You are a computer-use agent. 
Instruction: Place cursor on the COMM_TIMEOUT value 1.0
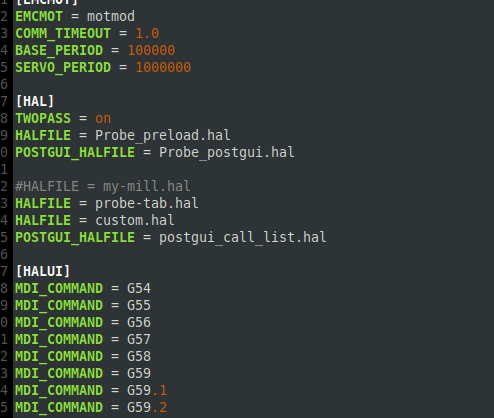coord(147,33)
